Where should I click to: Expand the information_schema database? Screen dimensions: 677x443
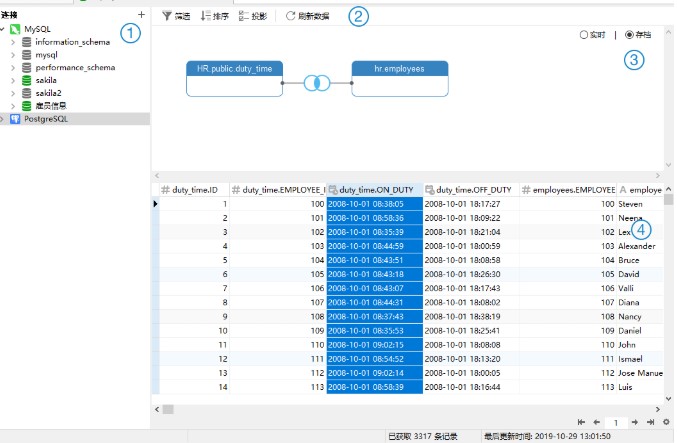12,42
